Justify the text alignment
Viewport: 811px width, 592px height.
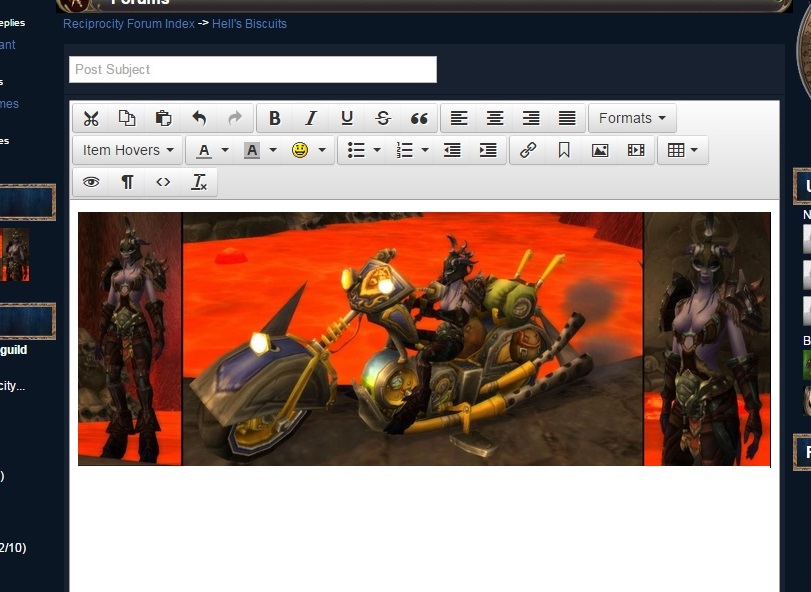(567, 118)
